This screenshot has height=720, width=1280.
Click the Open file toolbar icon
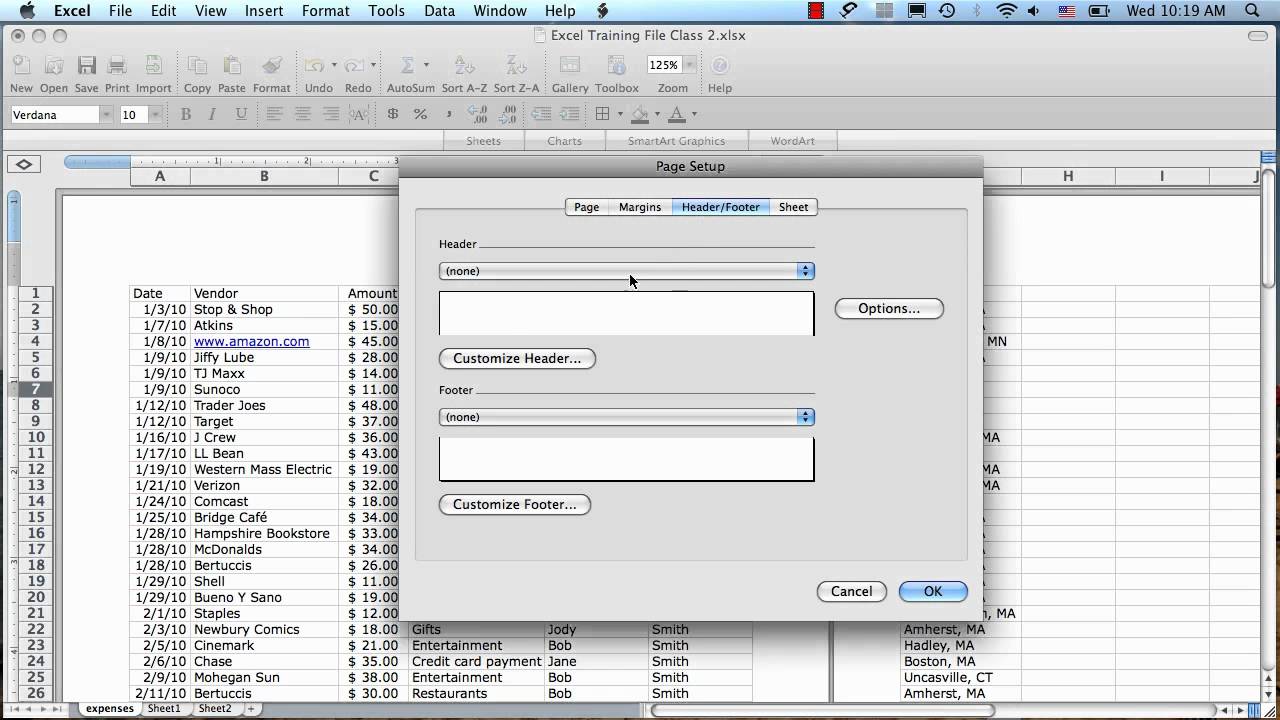coord(54,66)
